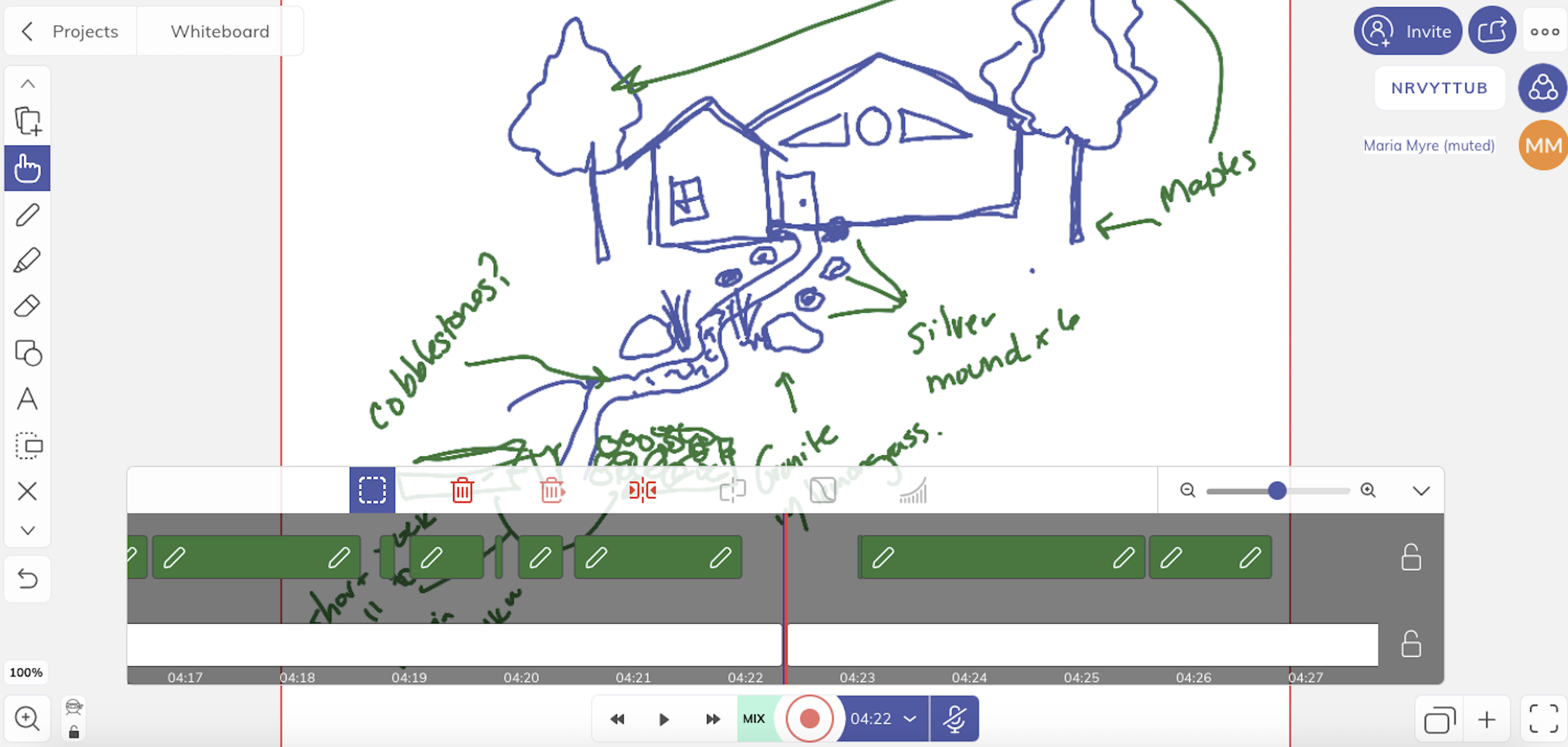Open the Projects tab
This screenshot has height=747, width=1568.
point(85,31)
